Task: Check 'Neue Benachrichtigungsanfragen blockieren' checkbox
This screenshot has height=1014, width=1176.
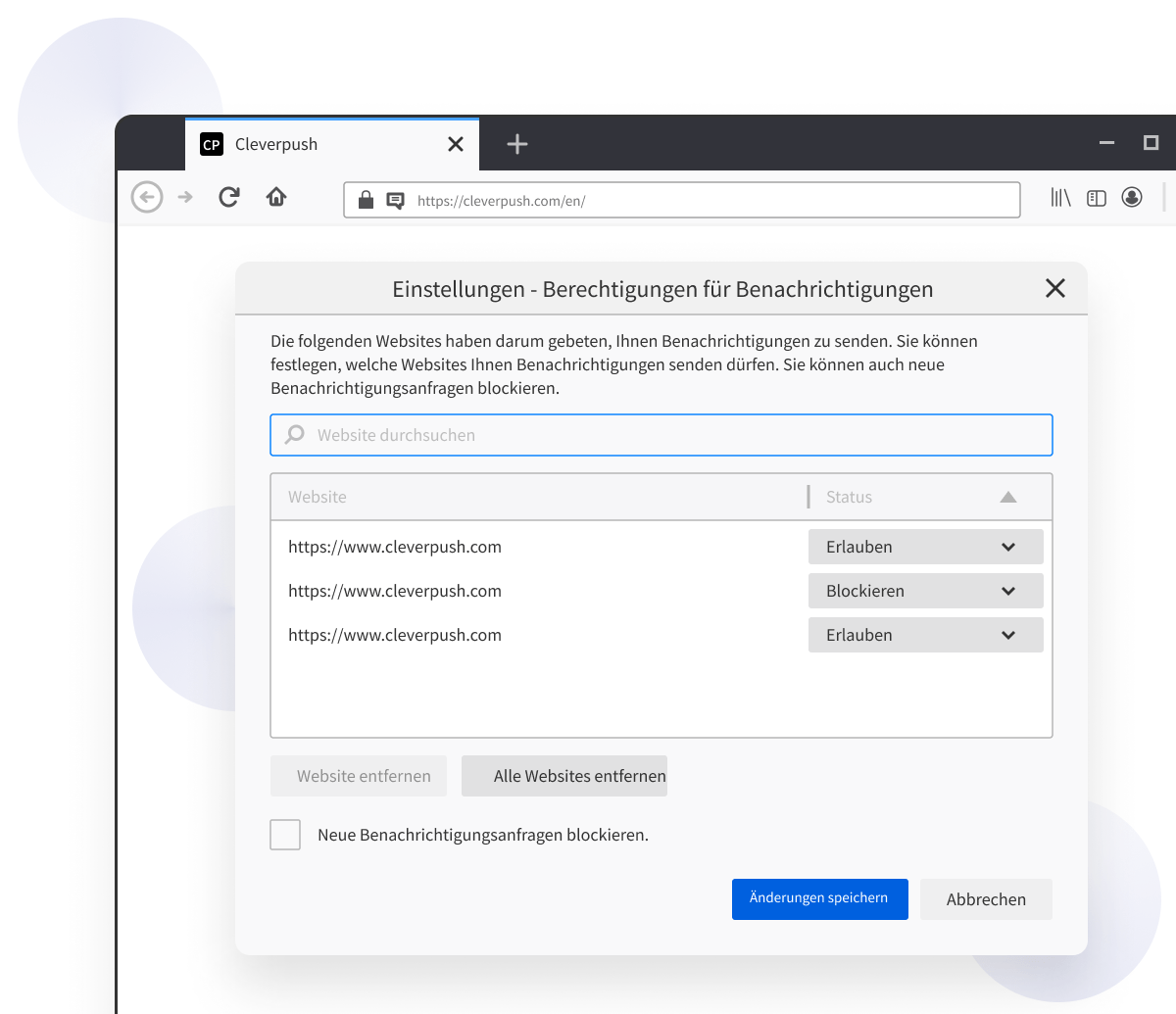Action: pyautogui.click(x=285, y=835)
